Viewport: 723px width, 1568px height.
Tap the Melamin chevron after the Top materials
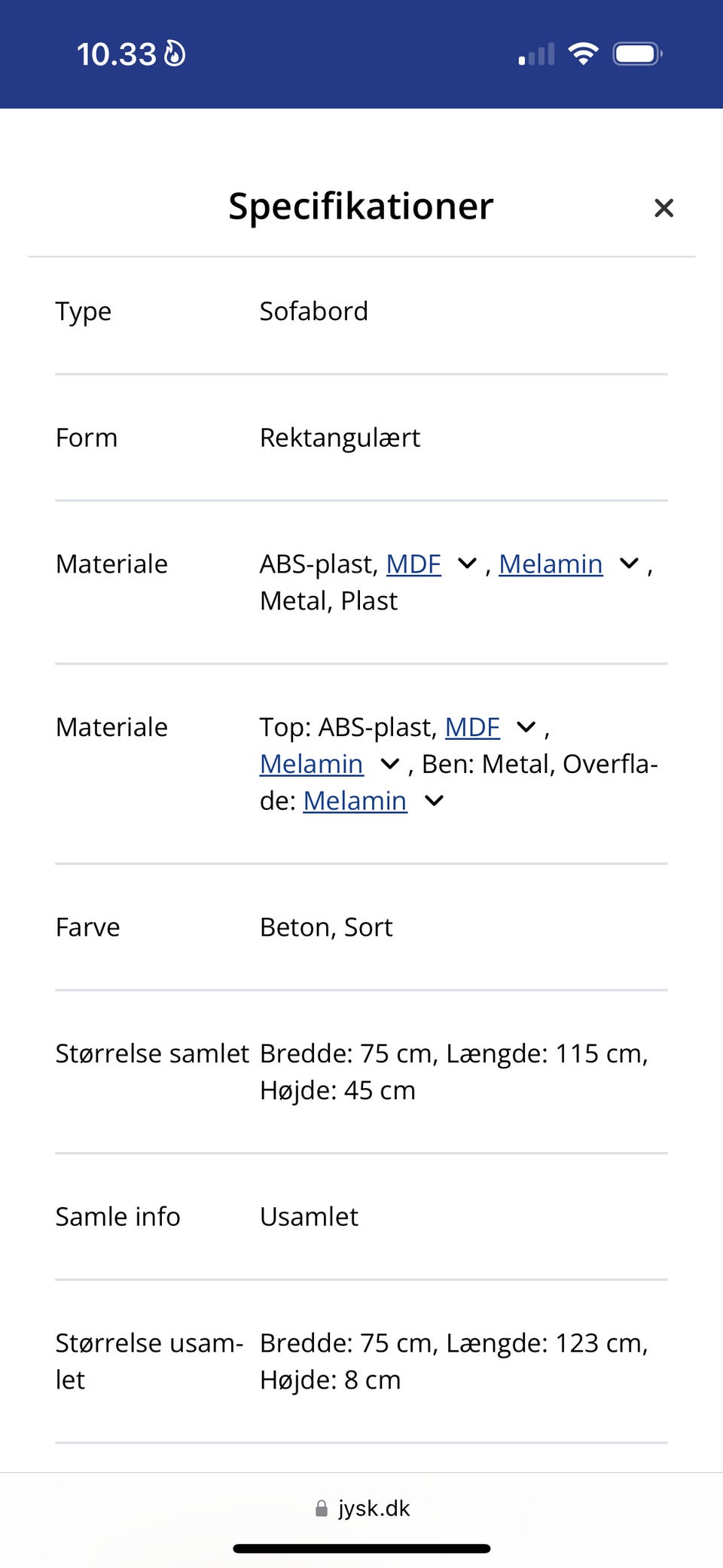tap(389, 764)
